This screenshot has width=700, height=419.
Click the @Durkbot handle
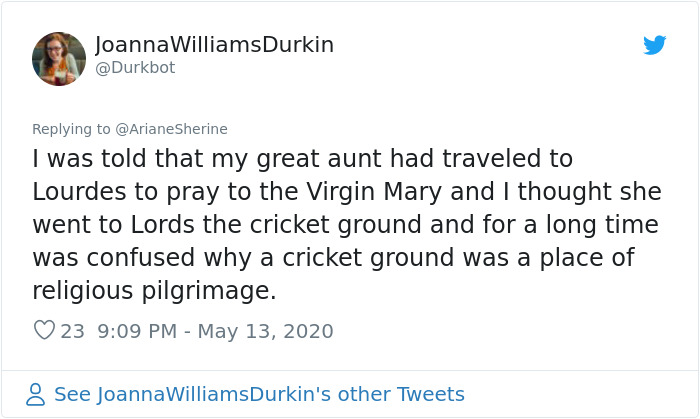pos(137,68)
